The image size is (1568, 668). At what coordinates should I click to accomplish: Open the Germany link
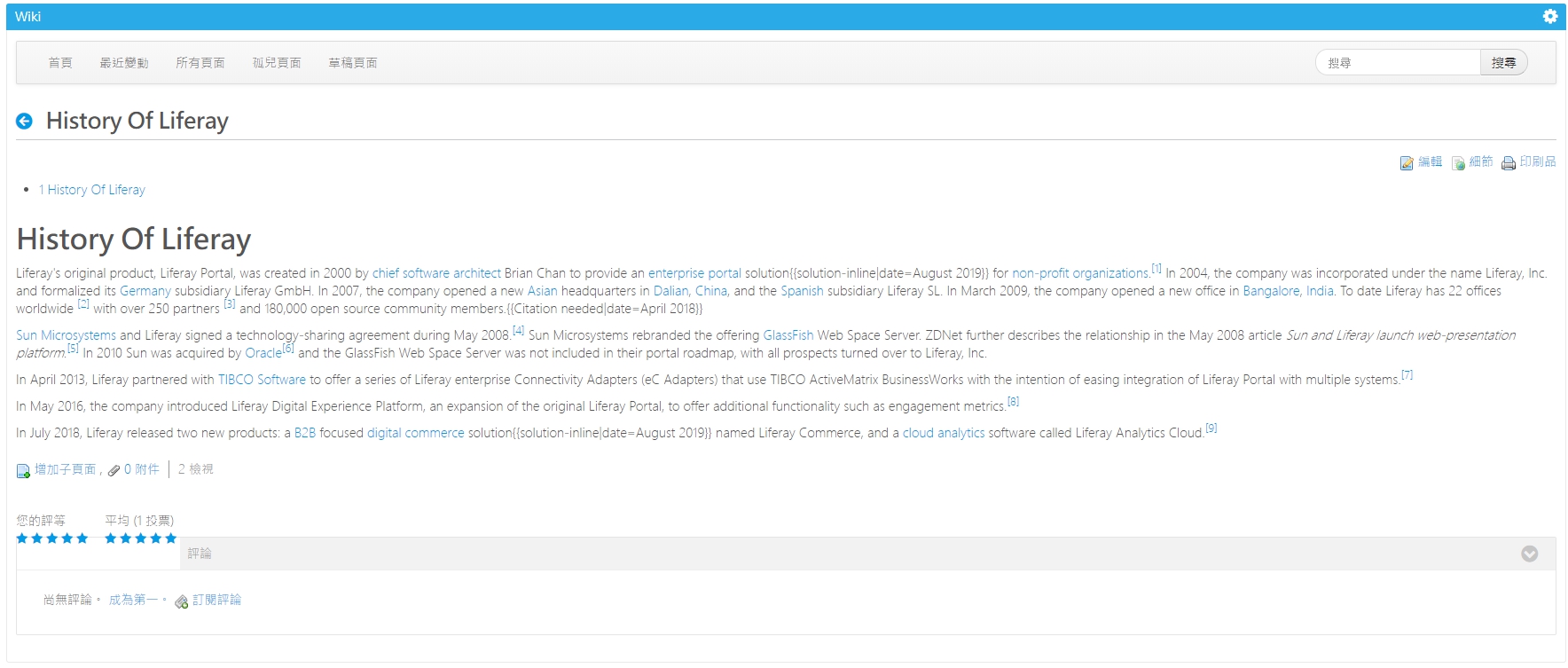coord(145,291)
